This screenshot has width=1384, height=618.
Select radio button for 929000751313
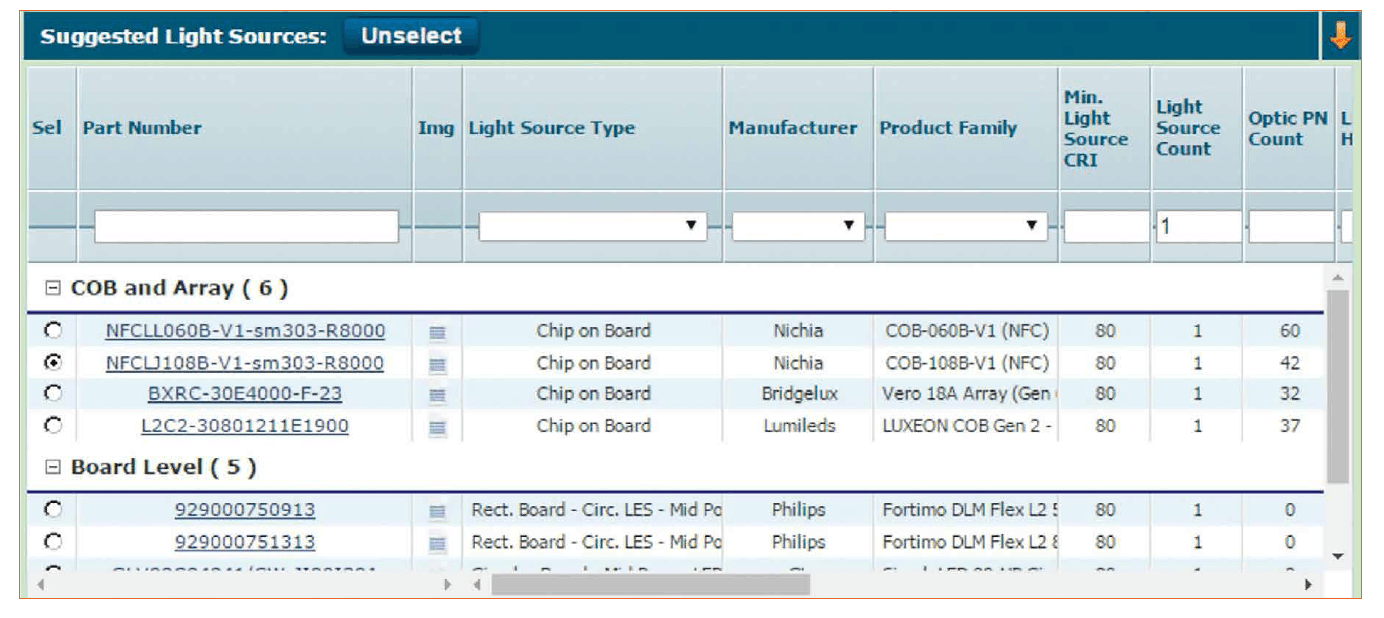click(x=52, y=542)
